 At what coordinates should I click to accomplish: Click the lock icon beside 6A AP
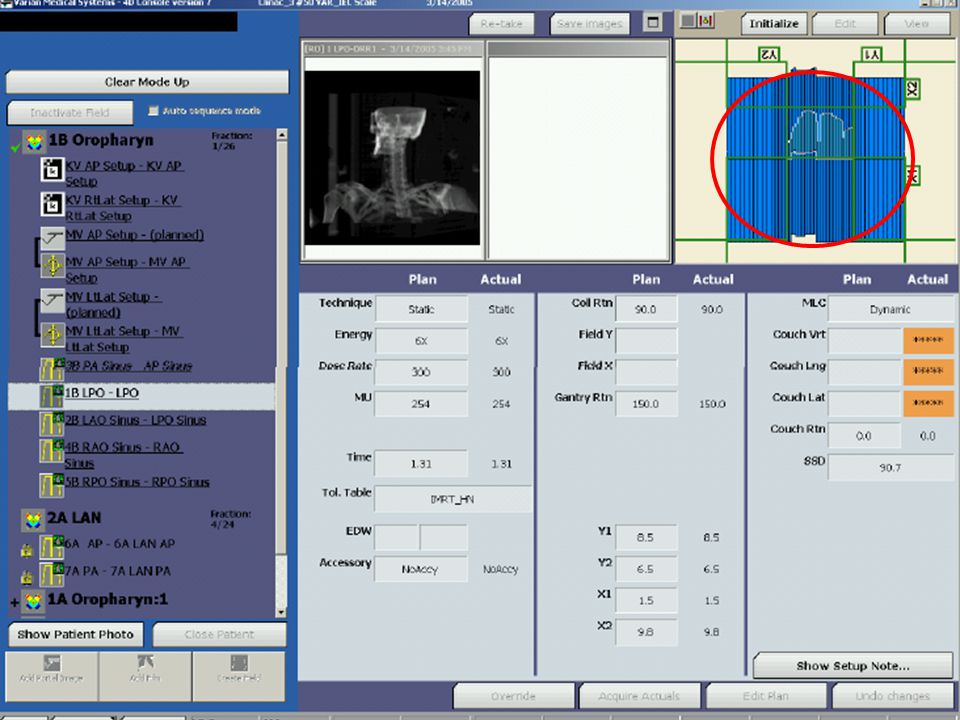click(x=26, y=550)
